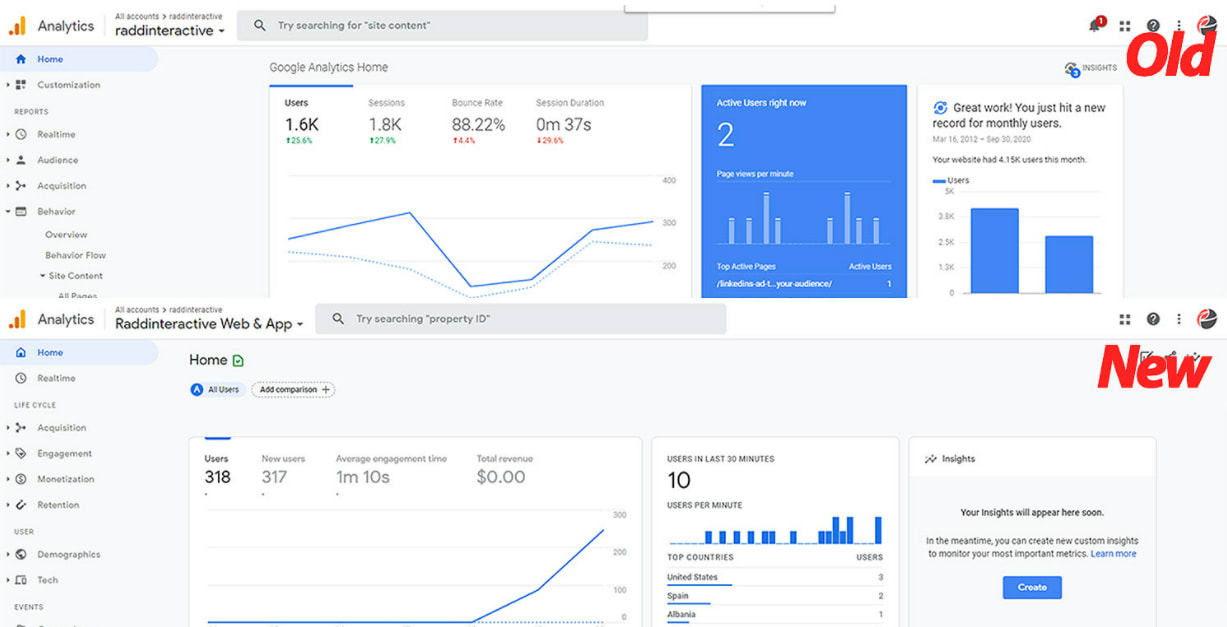Switch to the New users metric tab
This screenshot has height=627, width=1227.
tap(284, 472)
